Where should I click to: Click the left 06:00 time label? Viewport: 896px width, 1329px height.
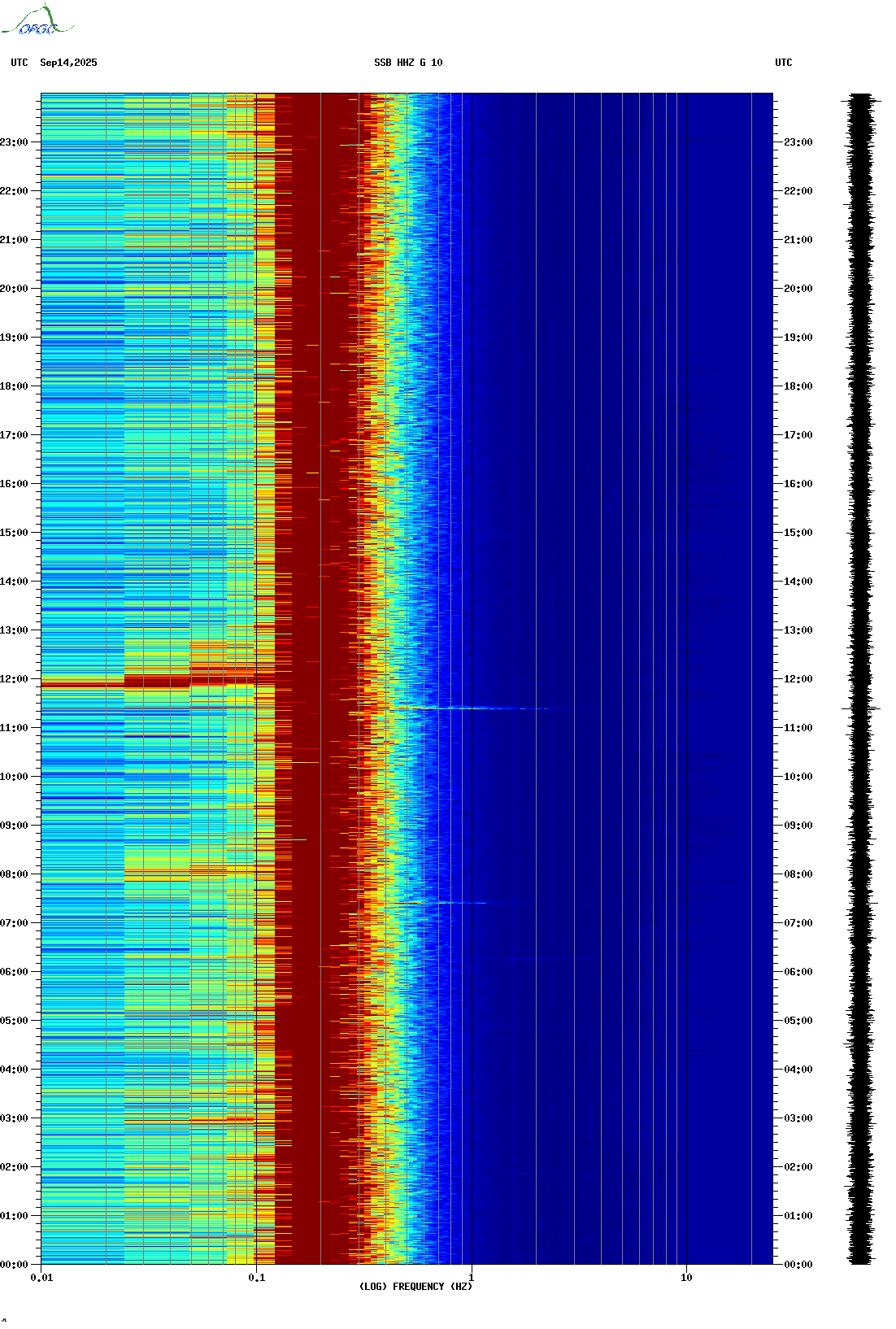14,972
